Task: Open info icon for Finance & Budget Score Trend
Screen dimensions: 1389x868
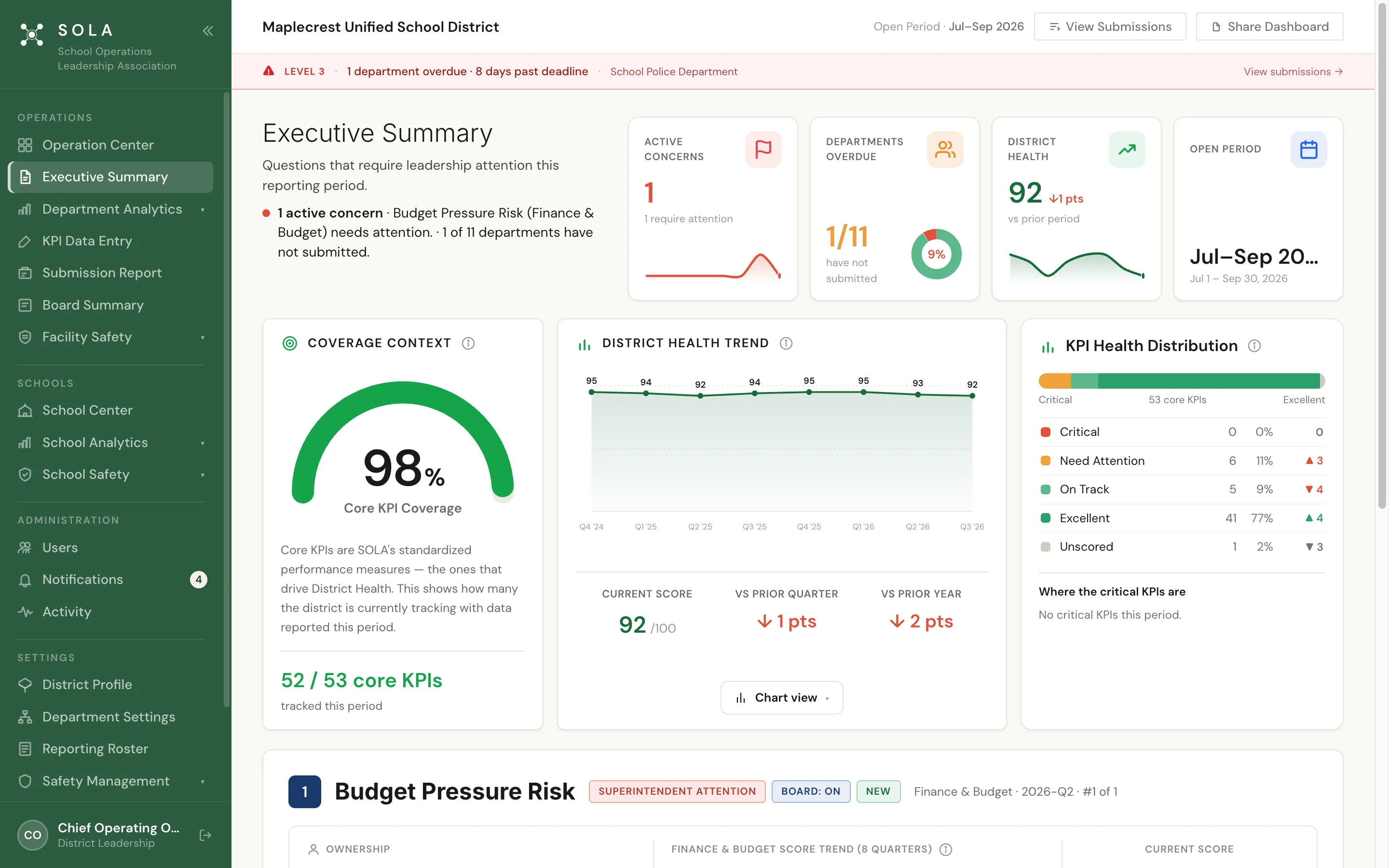Action: click(945, 849)
